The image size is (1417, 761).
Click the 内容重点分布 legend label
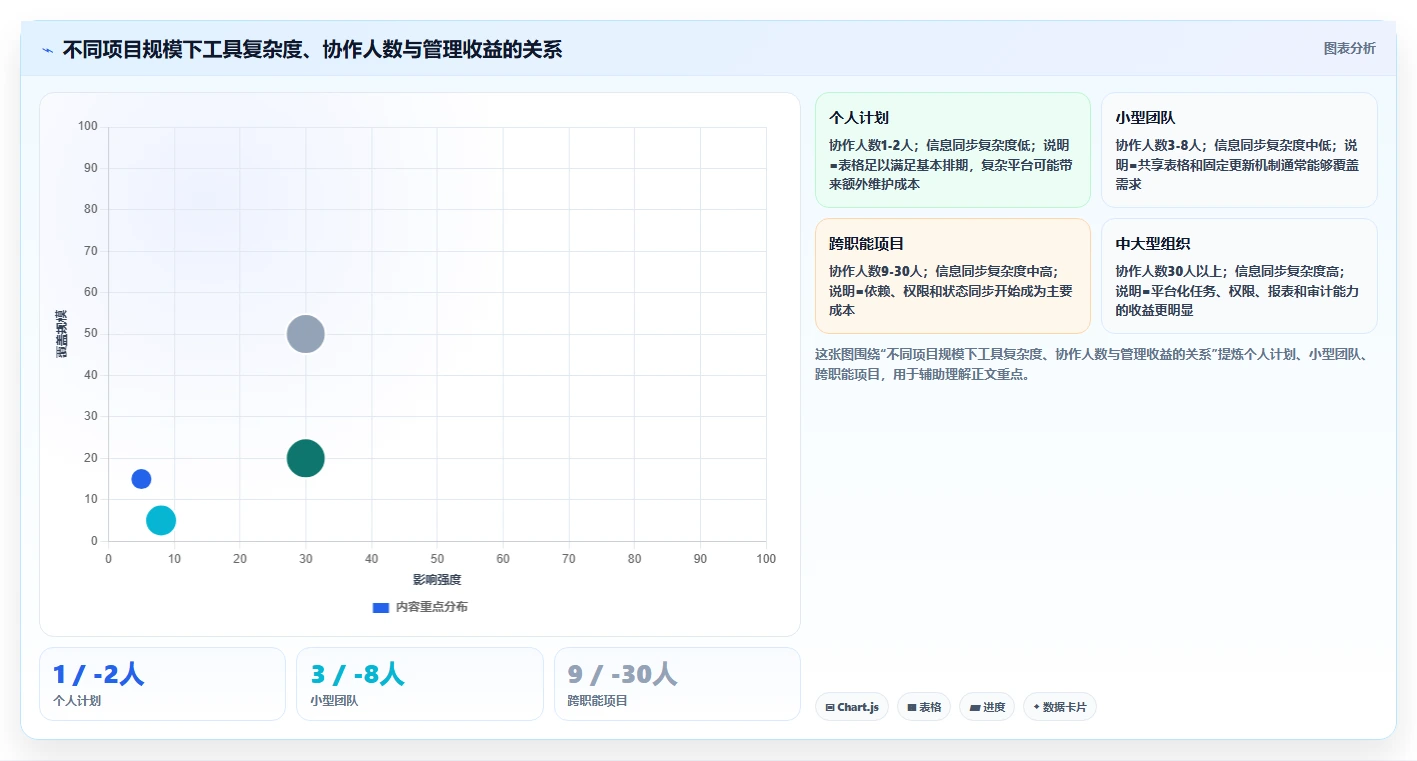[431, 607]
